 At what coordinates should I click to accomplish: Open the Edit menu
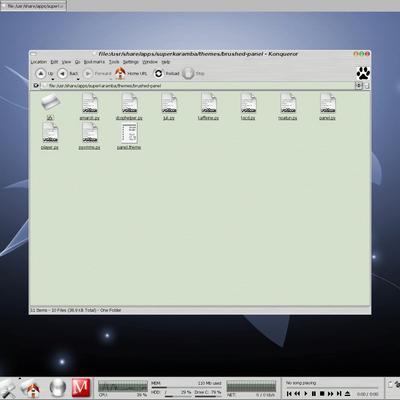click(54, 62)
